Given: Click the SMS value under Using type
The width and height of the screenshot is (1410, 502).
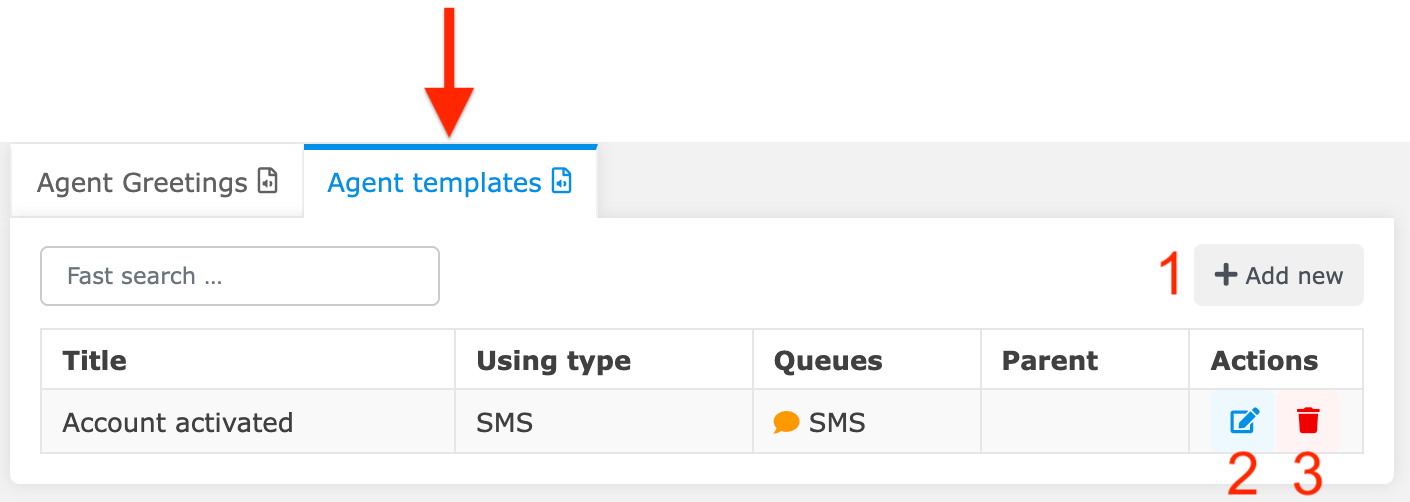Looking at the screenshot, I should 505,423.
